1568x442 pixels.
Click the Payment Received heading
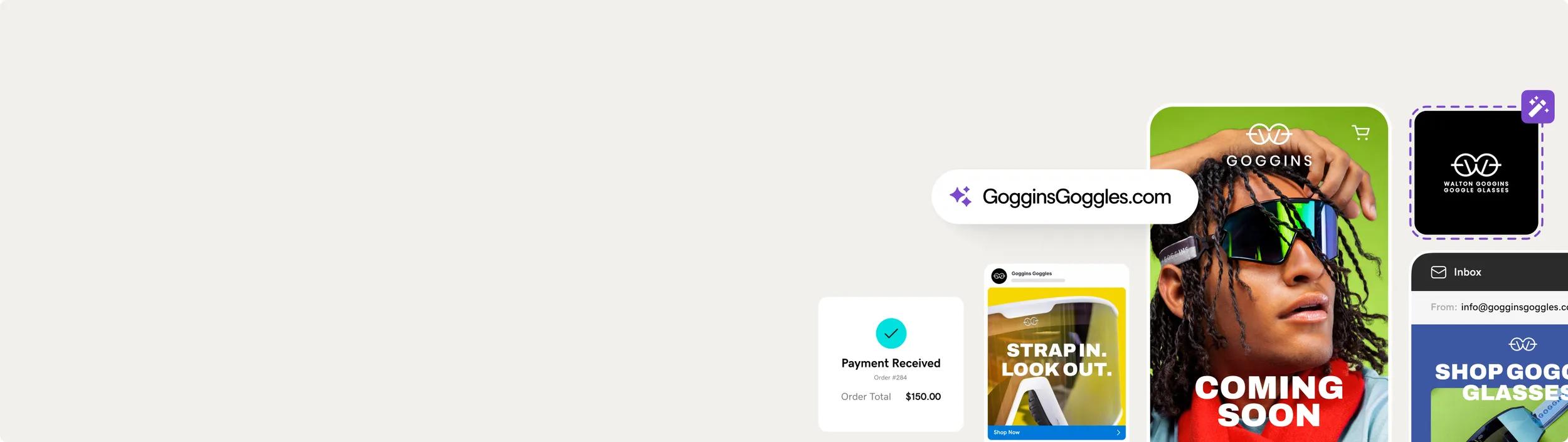pyautogui.click(x=891, y=364)
